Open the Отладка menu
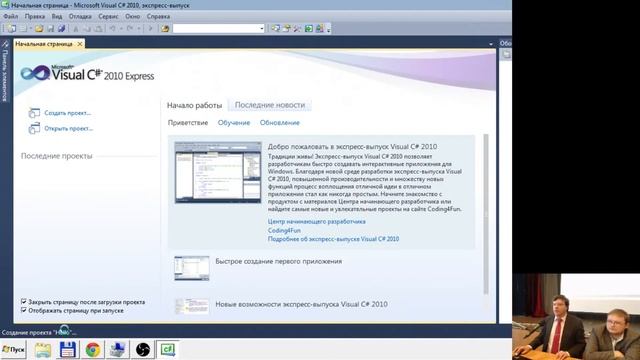The image size is (640, 360). 80,16
